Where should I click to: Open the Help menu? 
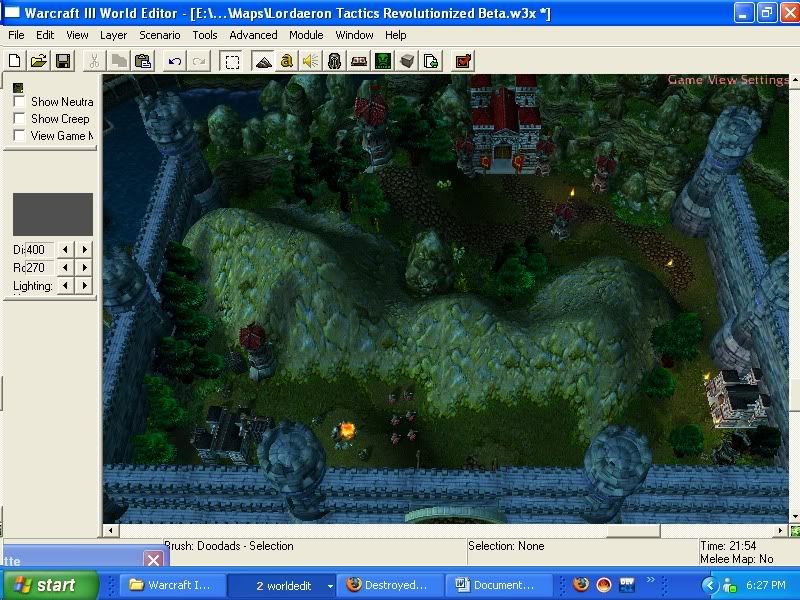pyautogui.click(x=395, y=35)
